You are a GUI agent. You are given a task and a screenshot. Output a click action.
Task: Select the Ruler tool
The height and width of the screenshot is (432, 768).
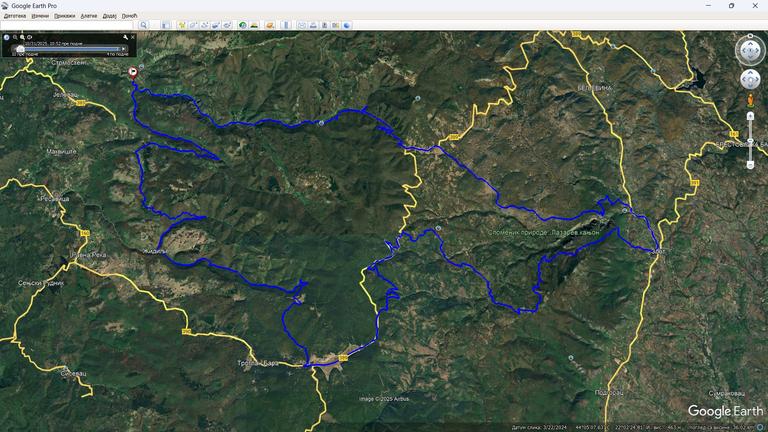286,25
